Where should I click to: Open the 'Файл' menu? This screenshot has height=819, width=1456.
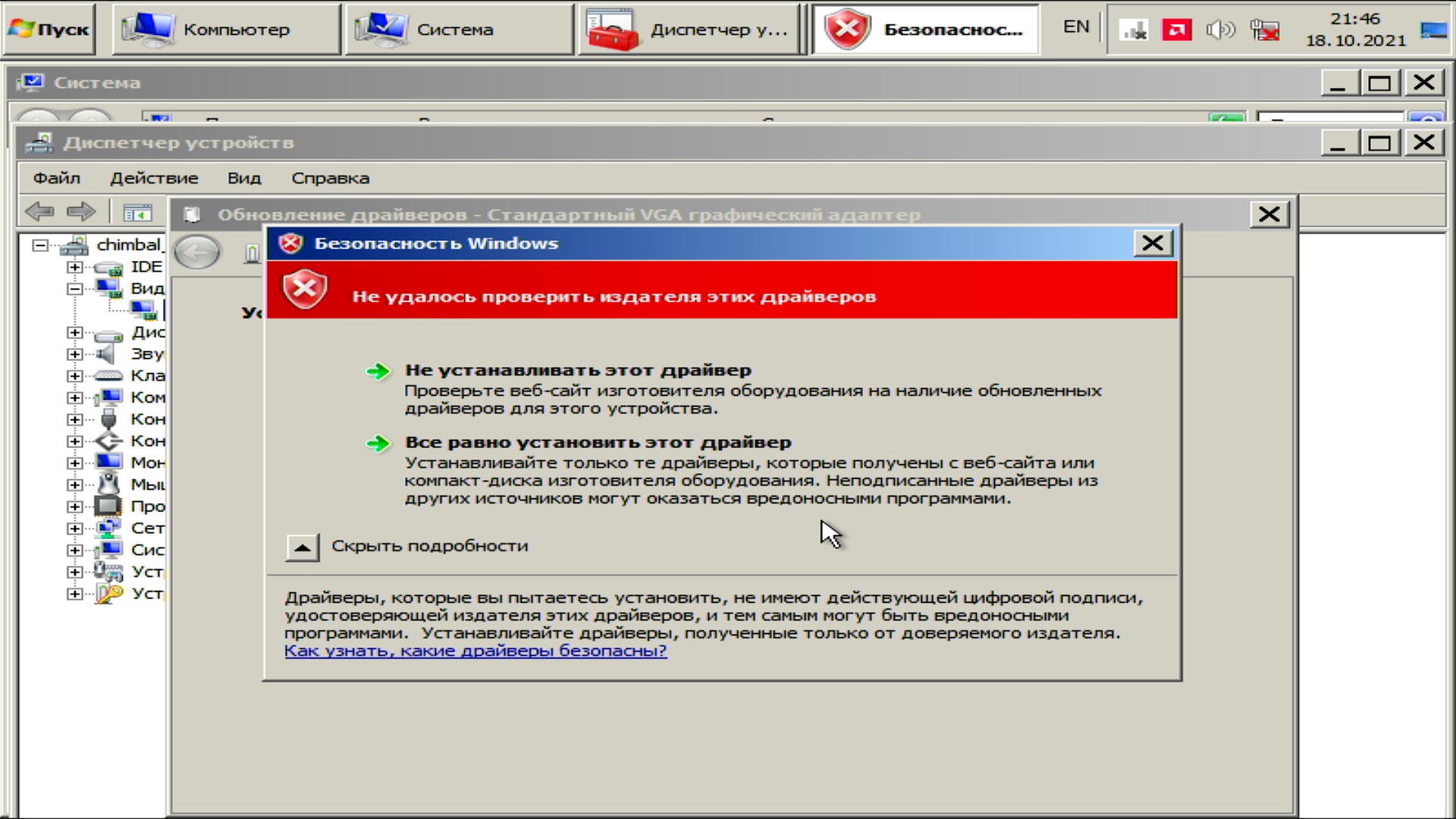tap(56, 178)
